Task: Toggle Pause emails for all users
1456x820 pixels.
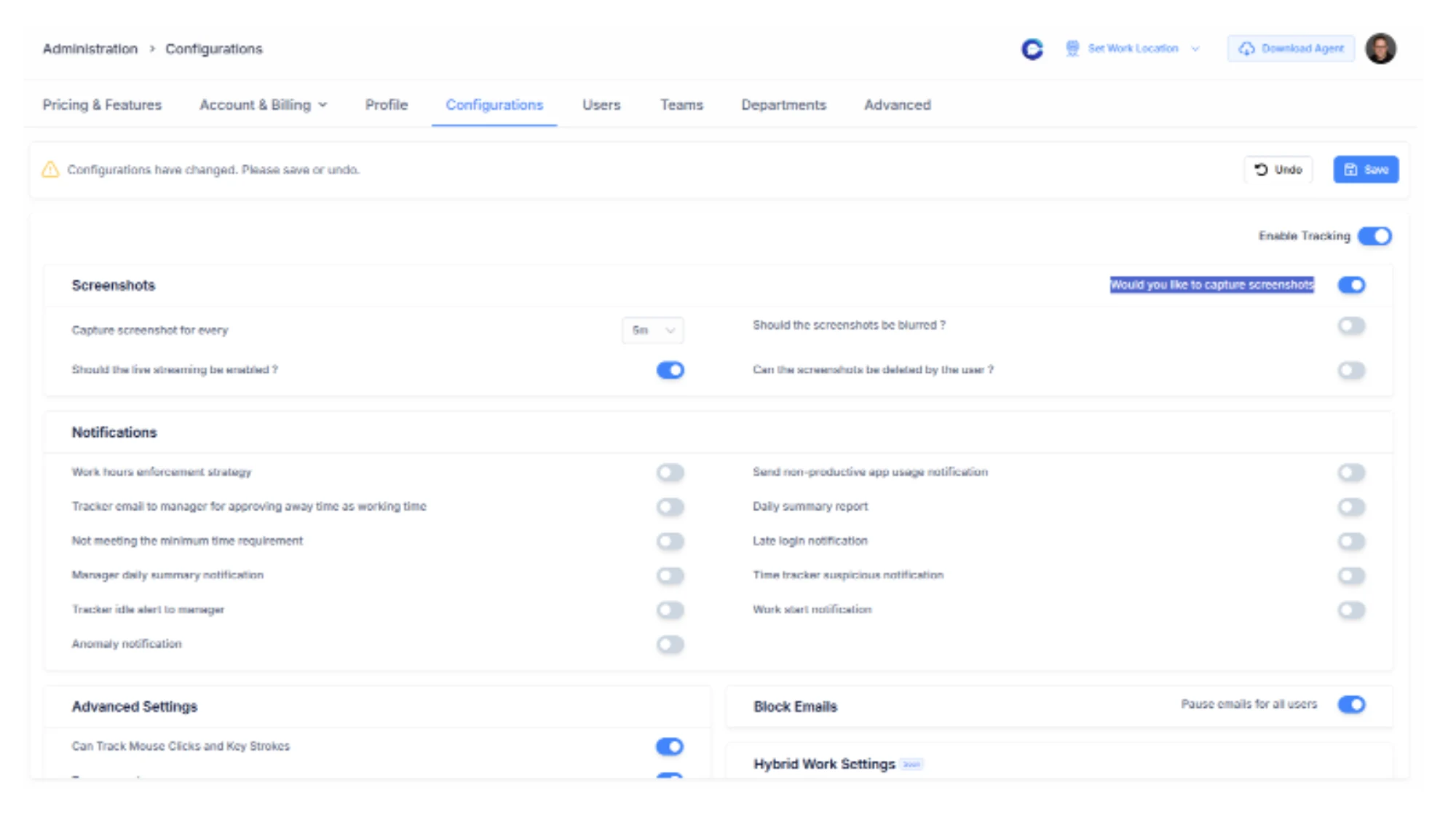Action: tap(1351, 704)
